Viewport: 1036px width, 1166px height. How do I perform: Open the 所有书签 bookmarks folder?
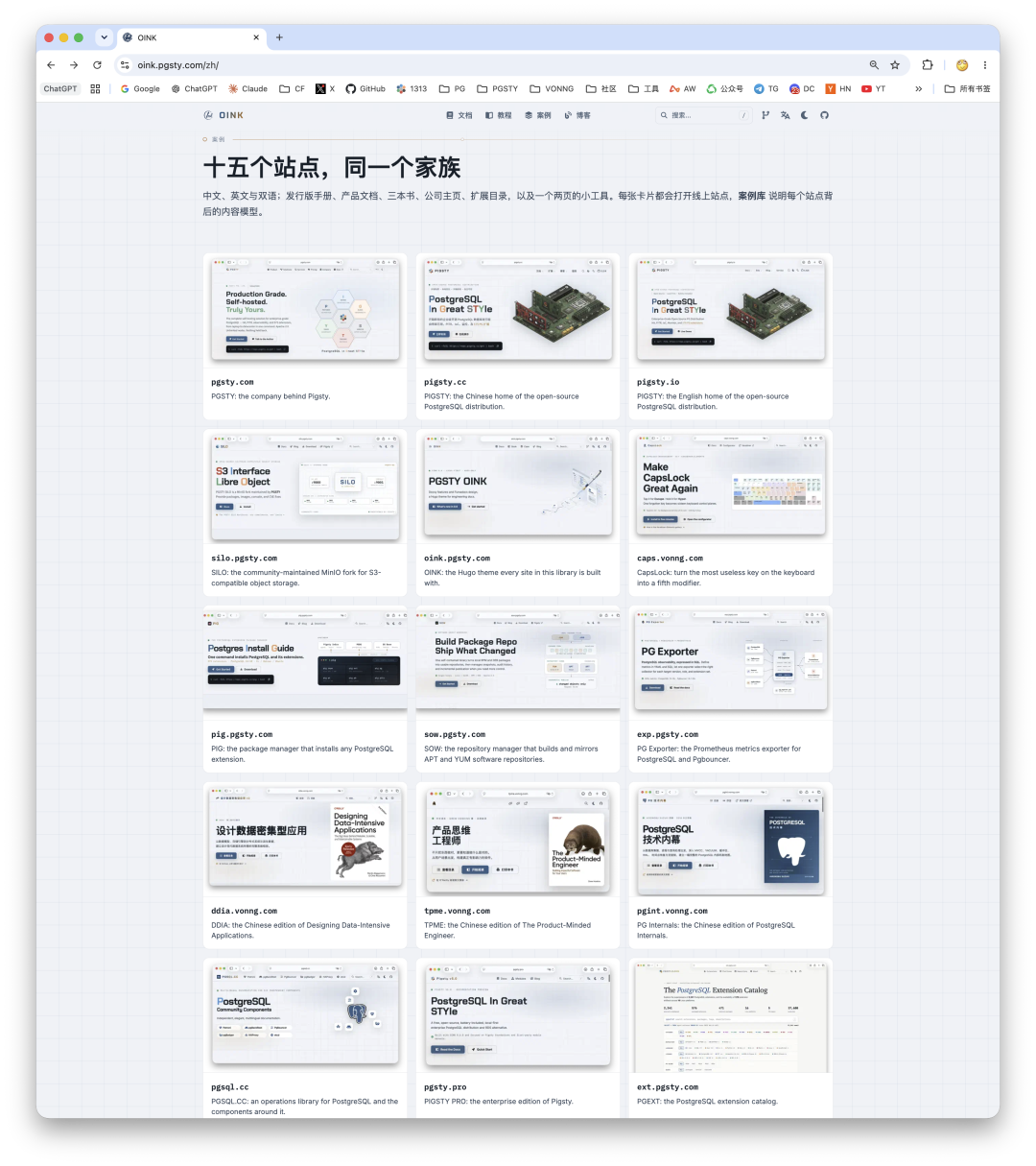point(968,89)
